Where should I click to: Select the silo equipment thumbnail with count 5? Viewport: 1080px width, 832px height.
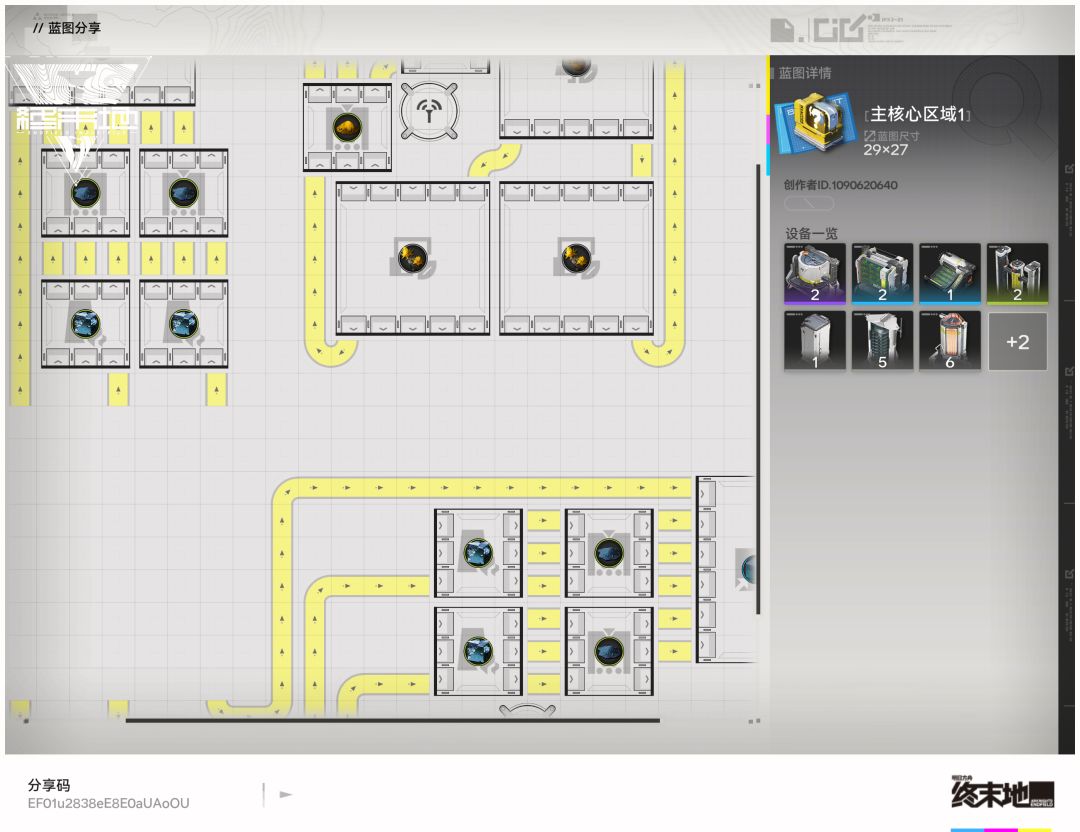click(882, 341)
